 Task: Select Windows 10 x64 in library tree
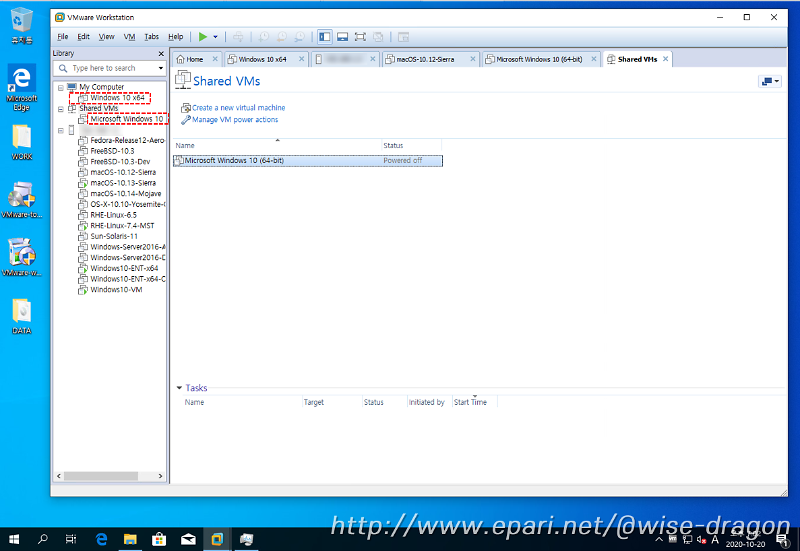117,97
